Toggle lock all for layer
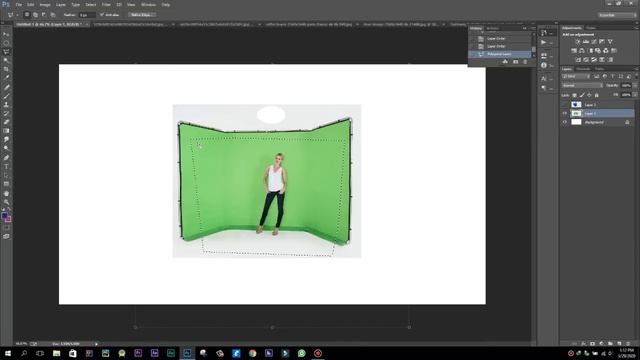 coord(597,95)
